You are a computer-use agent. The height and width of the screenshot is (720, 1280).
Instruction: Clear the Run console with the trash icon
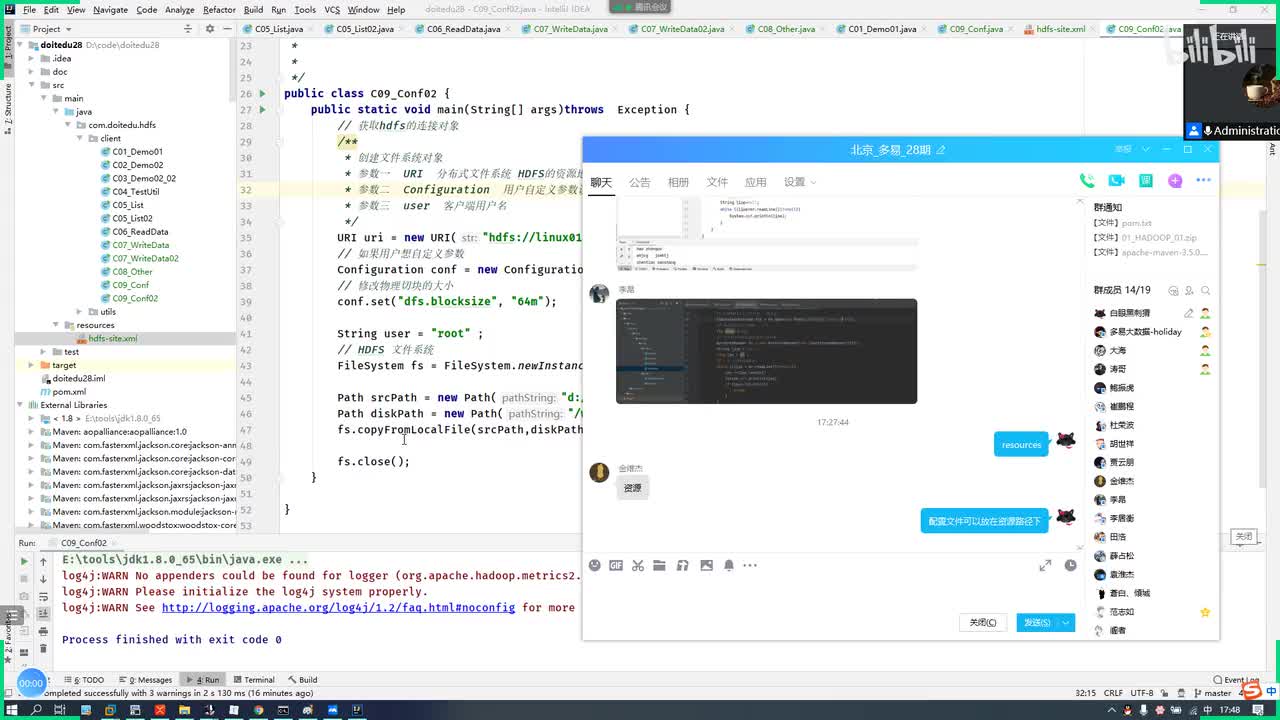[43, 650]
